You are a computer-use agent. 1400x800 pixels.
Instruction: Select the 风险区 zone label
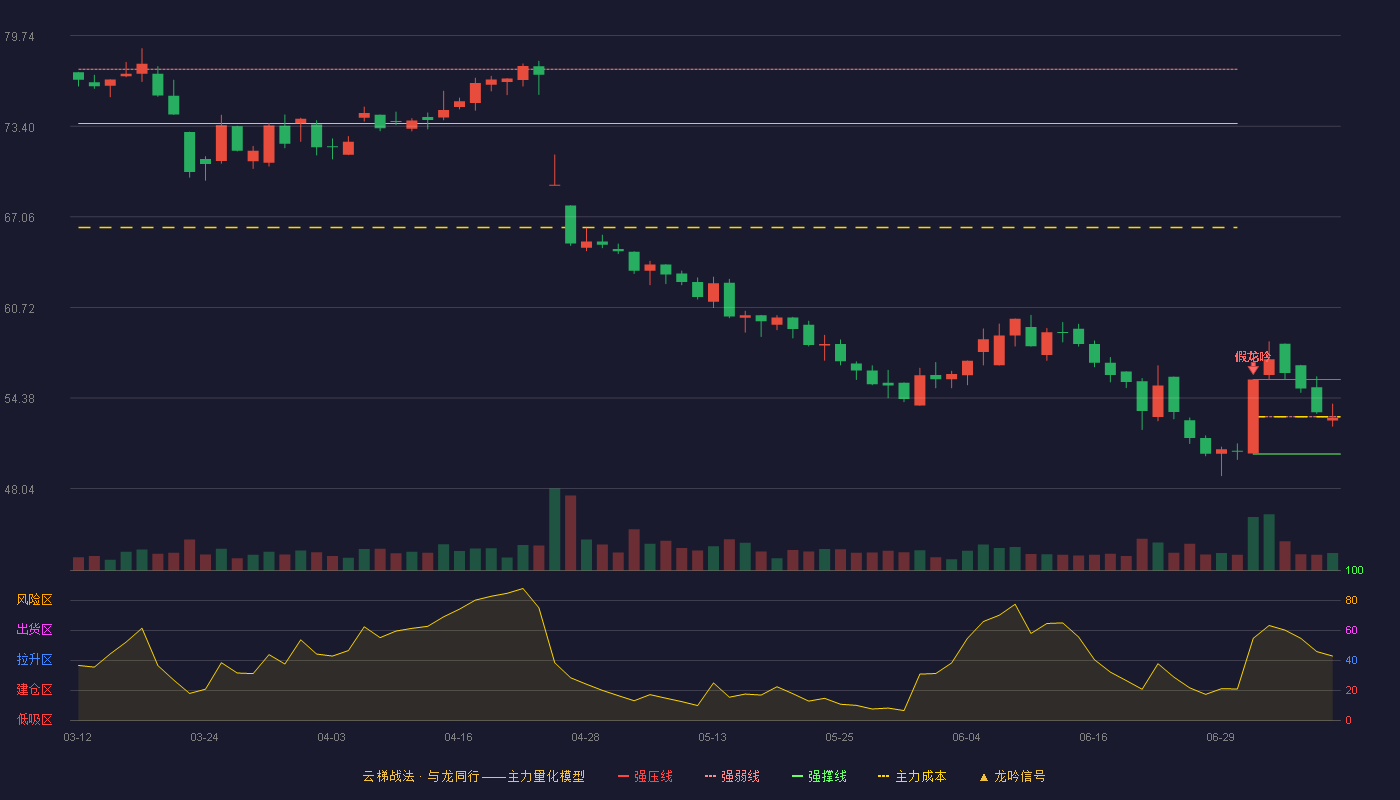pyautogui.click(x=34, y=600)
